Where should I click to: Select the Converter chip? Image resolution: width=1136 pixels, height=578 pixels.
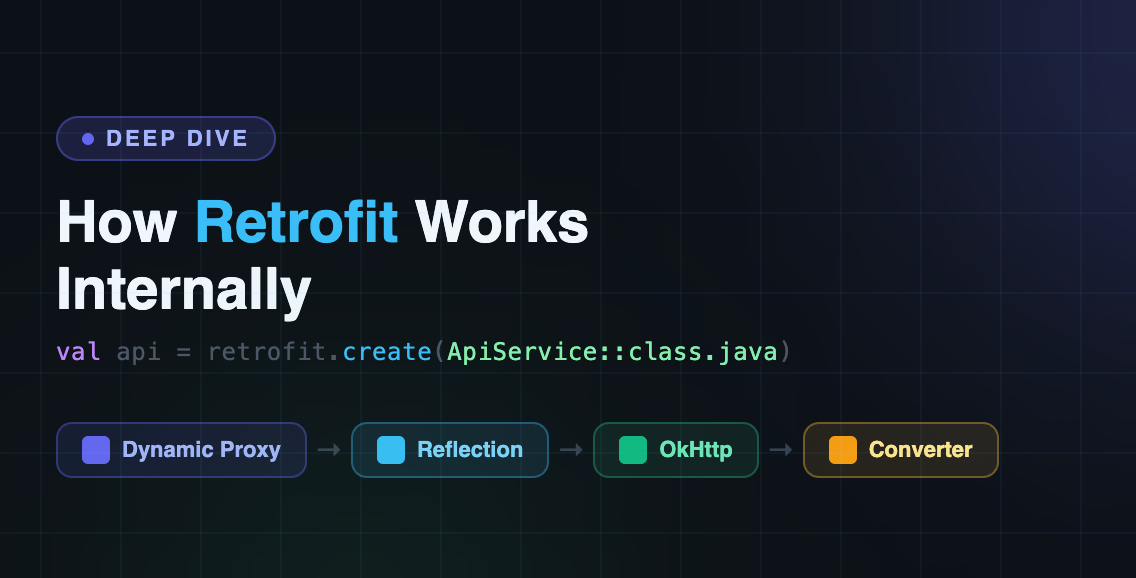(901, 450)
